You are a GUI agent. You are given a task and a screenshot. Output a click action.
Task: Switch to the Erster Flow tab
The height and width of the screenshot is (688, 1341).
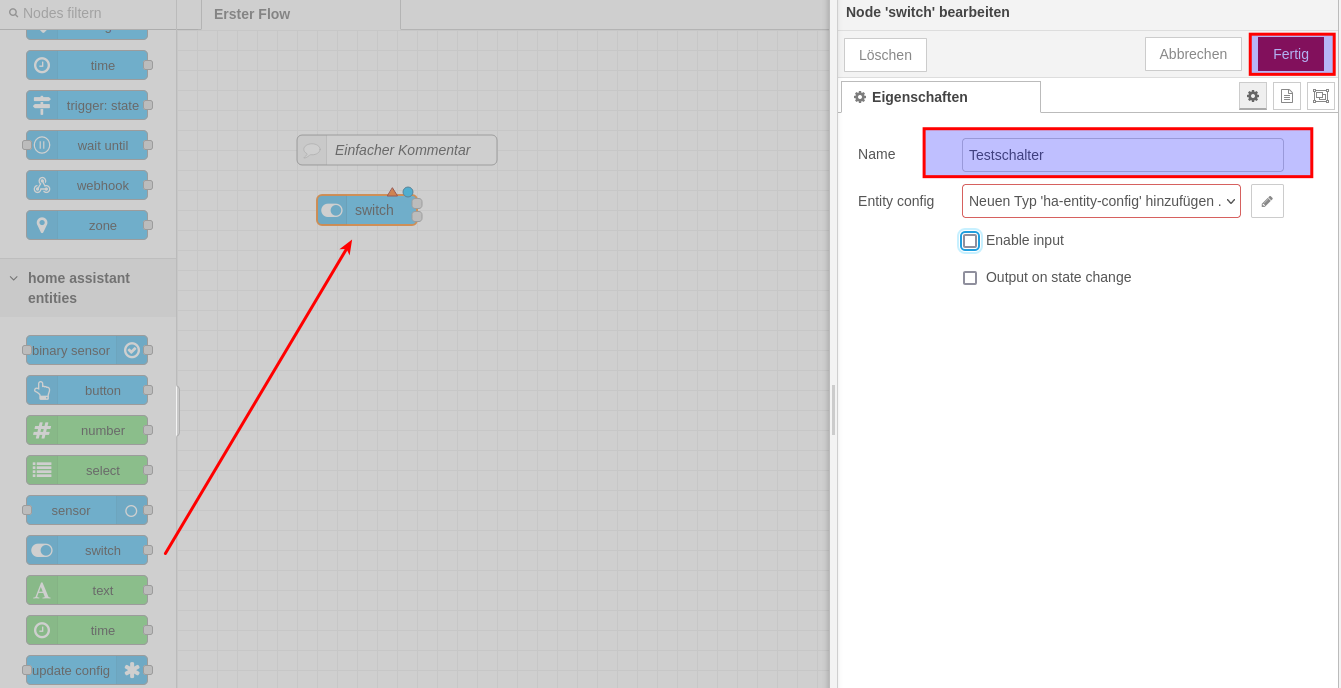252,14
